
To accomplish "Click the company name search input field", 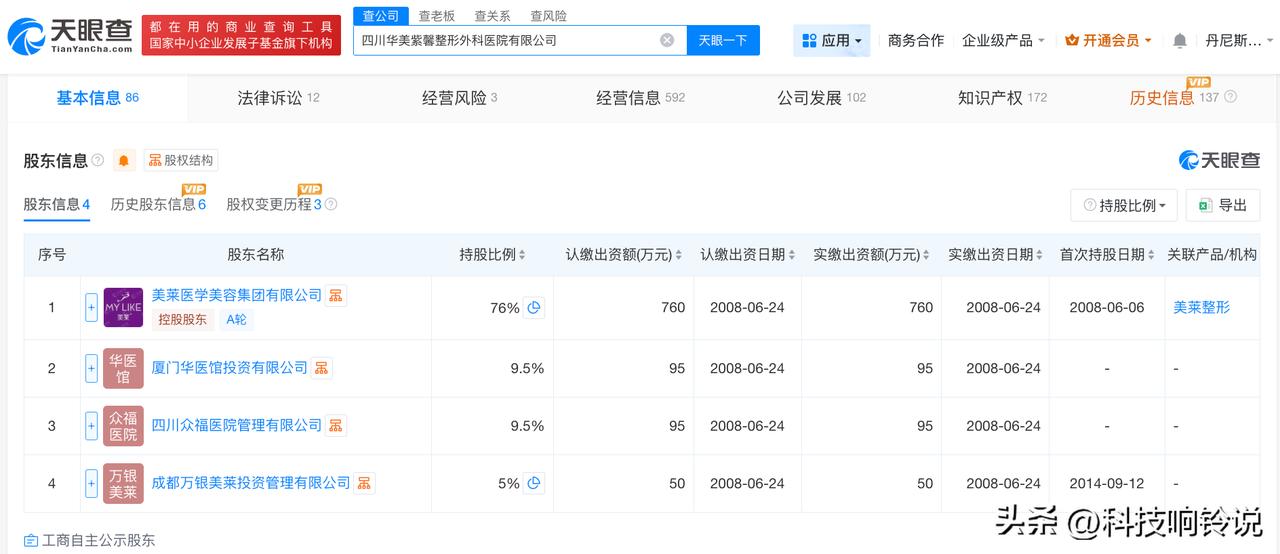I will [x=505, y=40].
